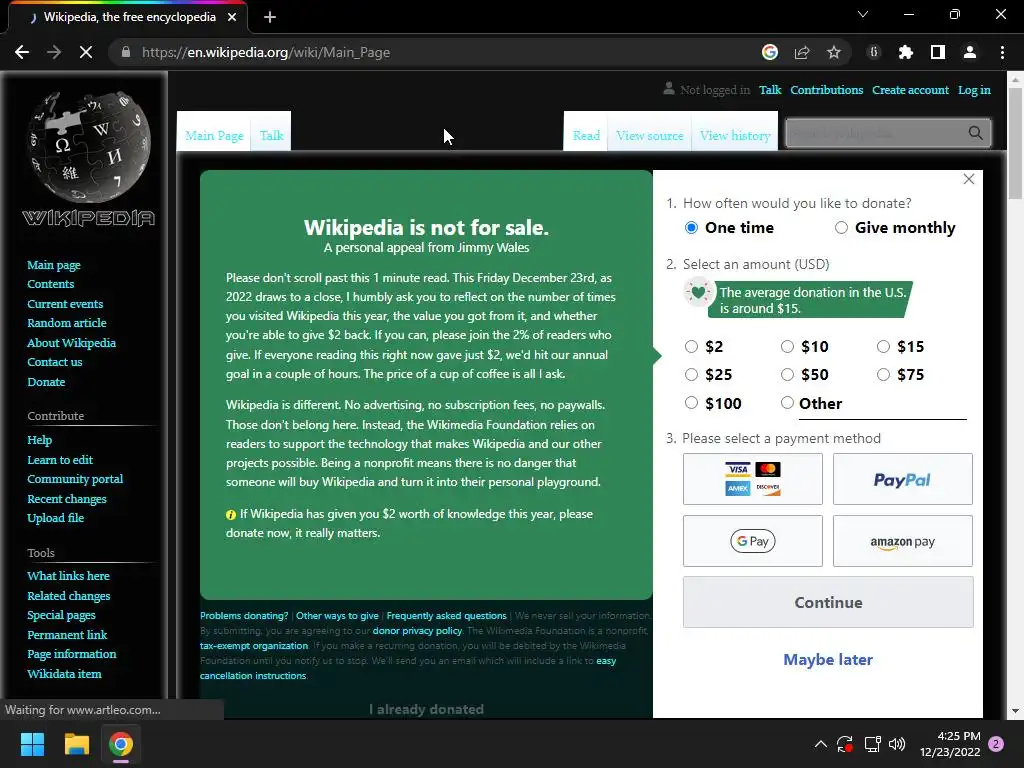Viewport: 1024px width, 768px height.
Task: Pay with Amazon Pay option
Action: 903,541
